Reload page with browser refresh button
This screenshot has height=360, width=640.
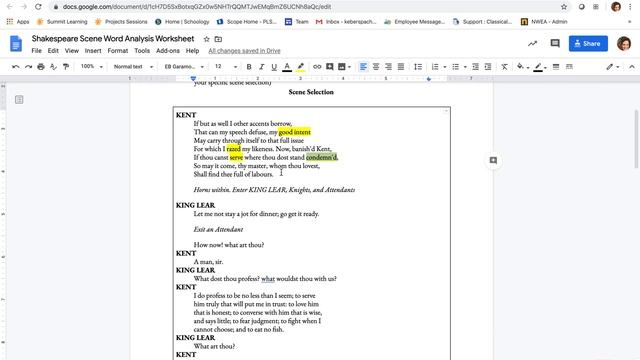38,7
